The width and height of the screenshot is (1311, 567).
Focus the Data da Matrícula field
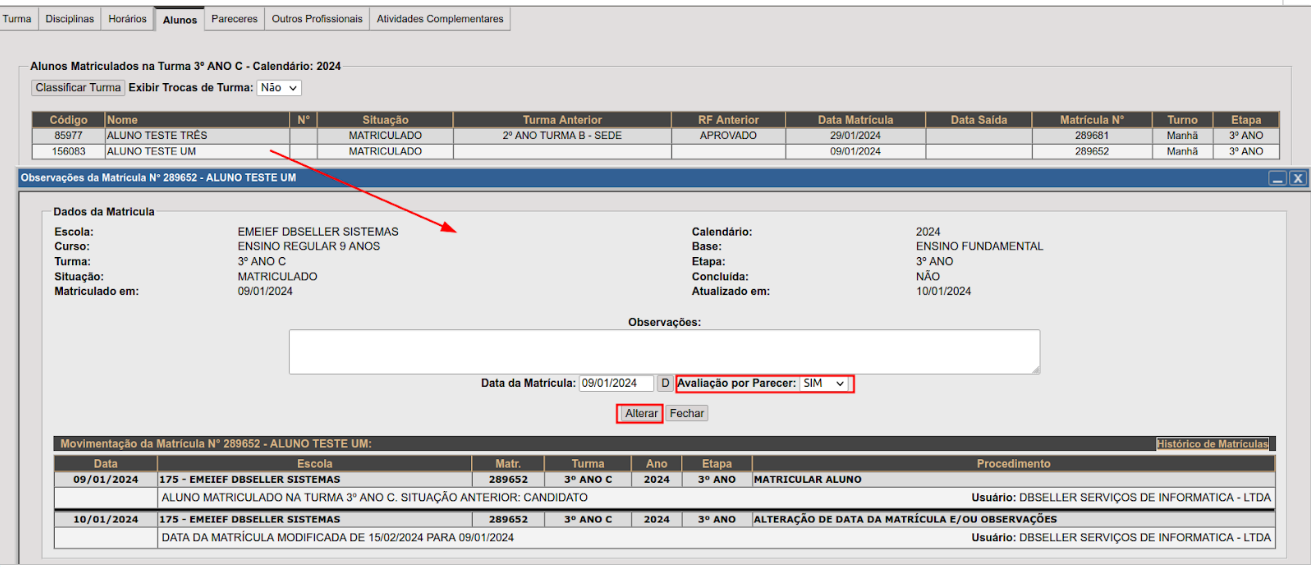click(616, 383)
